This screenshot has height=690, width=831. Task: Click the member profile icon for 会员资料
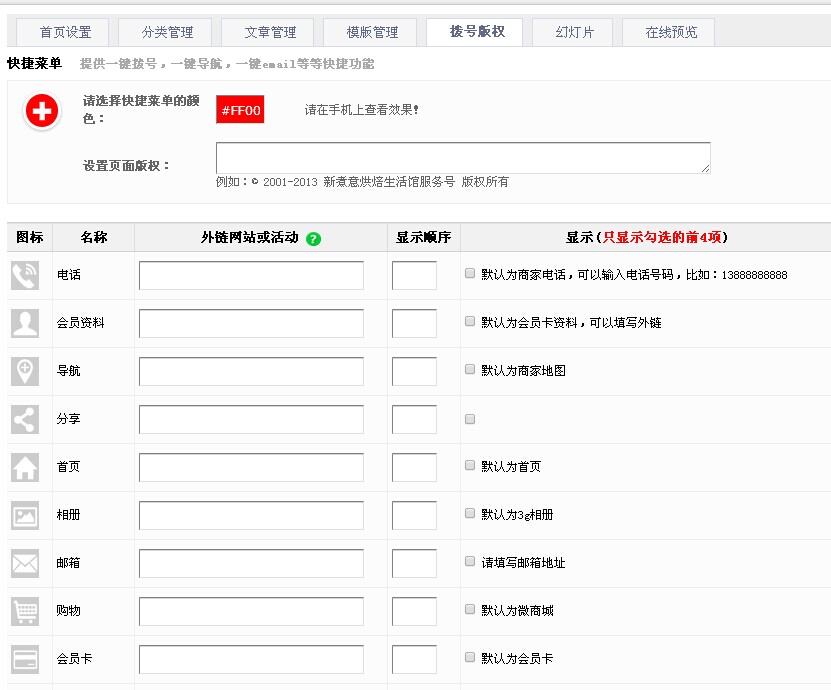click(x=25, y=323)
